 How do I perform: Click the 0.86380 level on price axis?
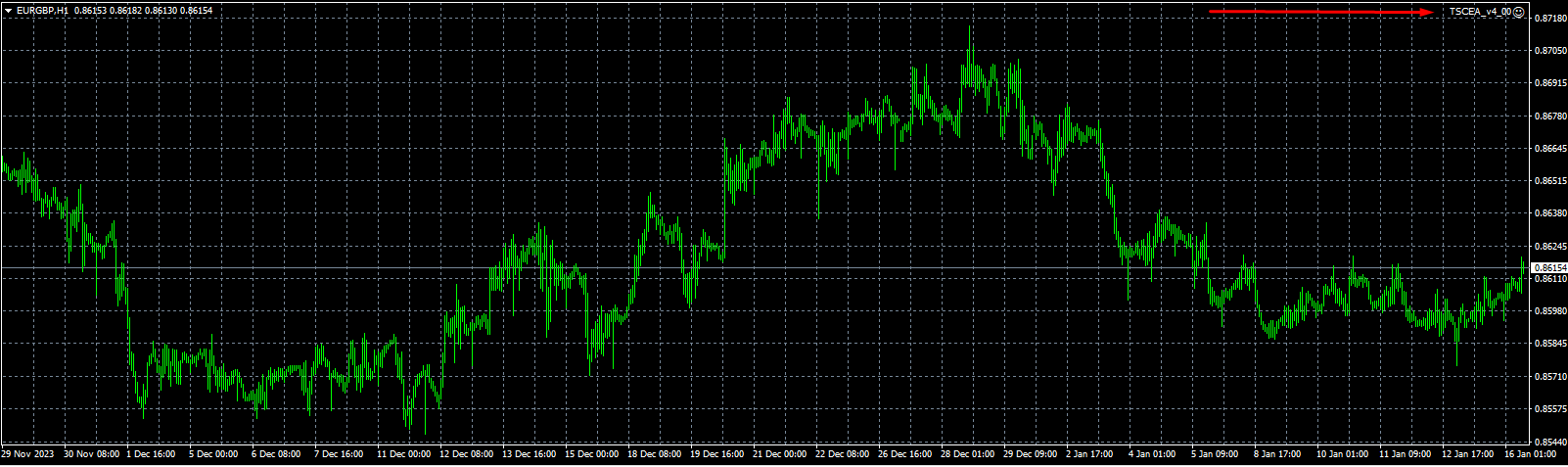click(1548, 213)
